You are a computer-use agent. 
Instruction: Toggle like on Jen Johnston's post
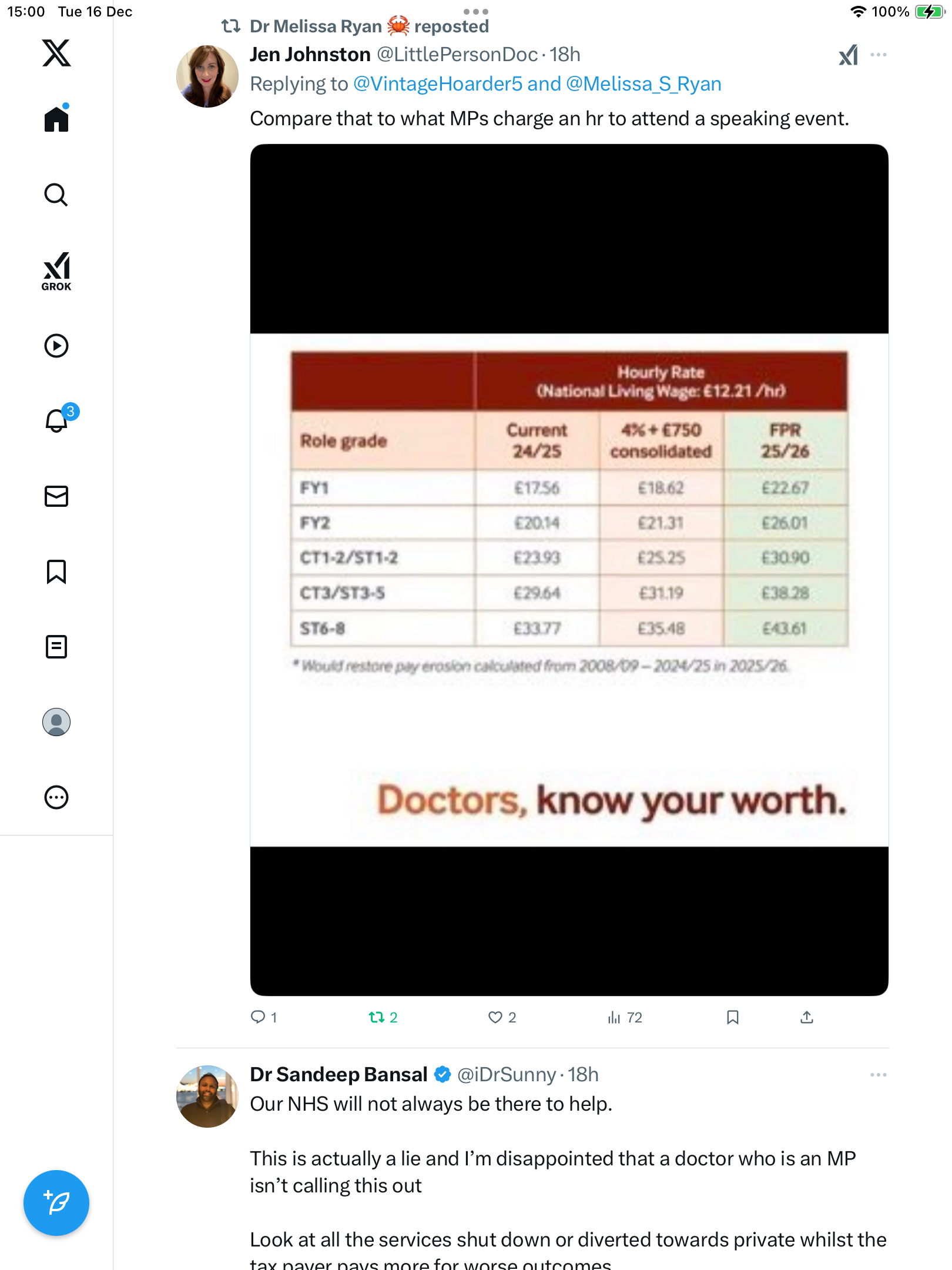pos(502,1017)
